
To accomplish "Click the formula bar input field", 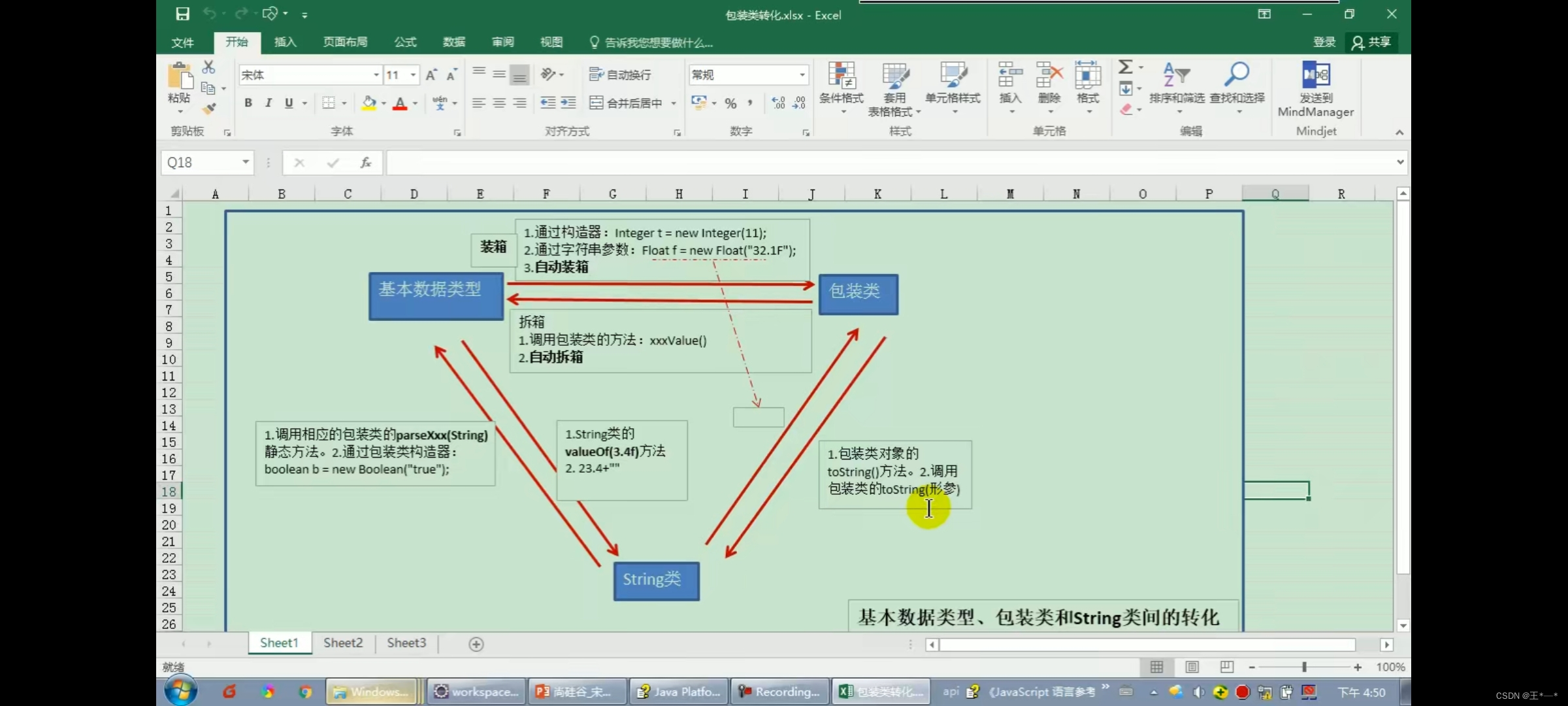I will pos(889,162).
